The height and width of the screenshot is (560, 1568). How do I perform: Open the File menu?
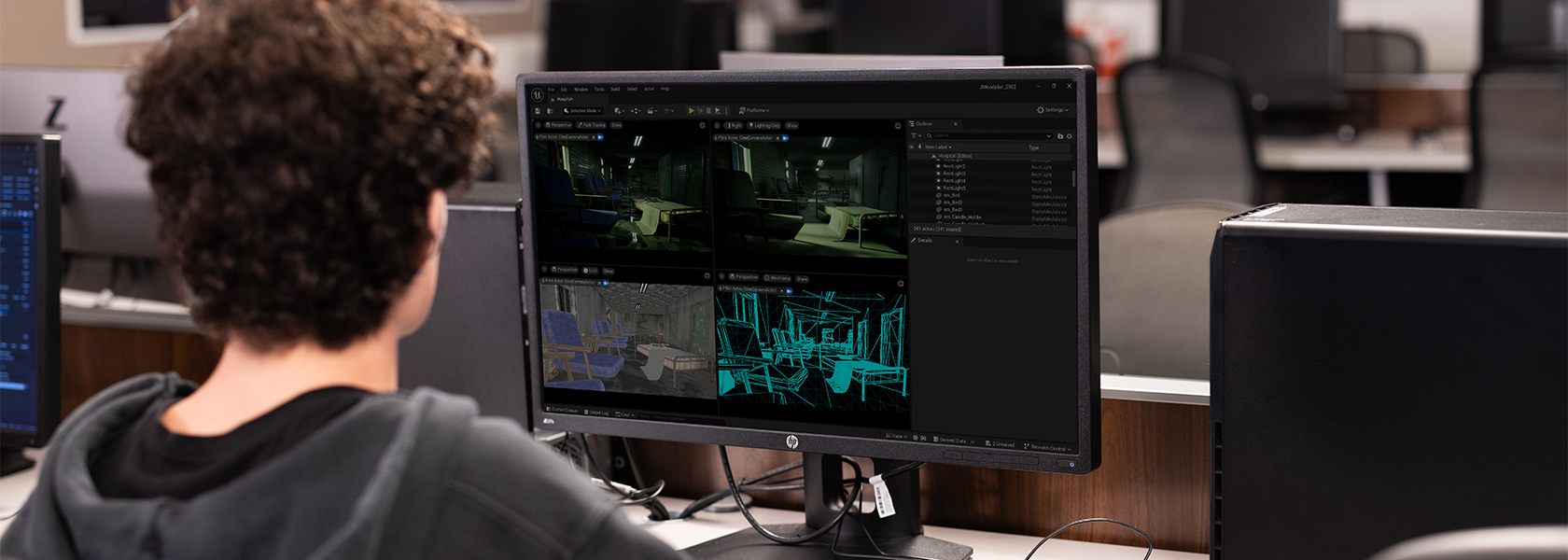tap(552, 90)
